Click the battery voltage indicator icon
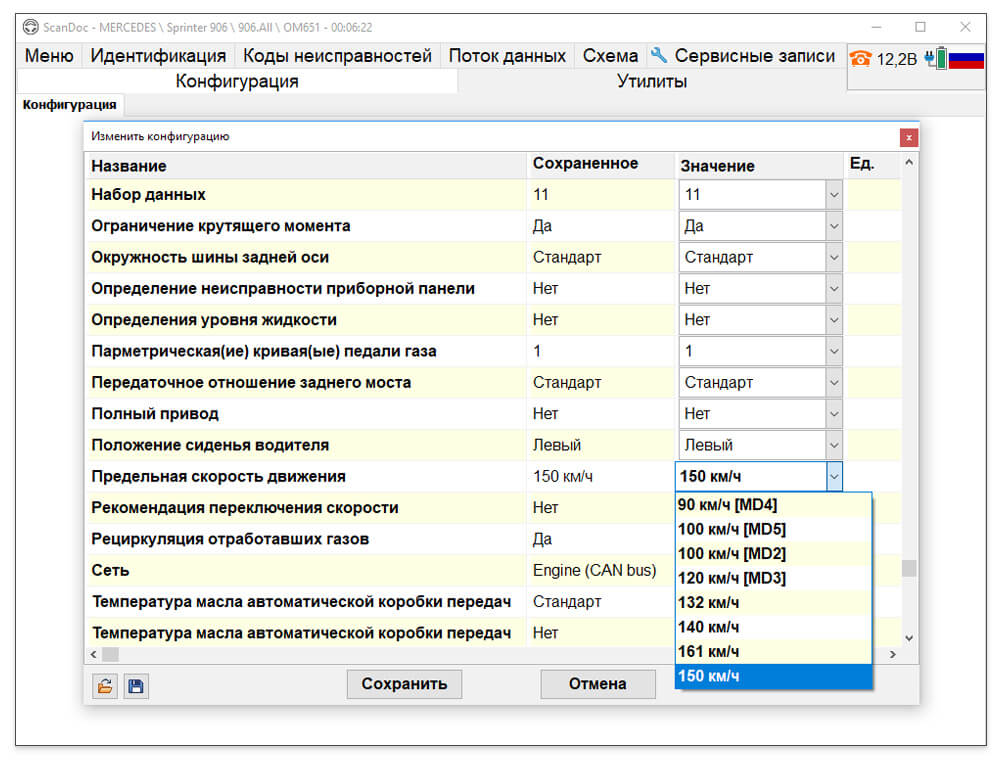This screenshot has width=1000, height=766. pyautogui.click(x=936, y=59)
